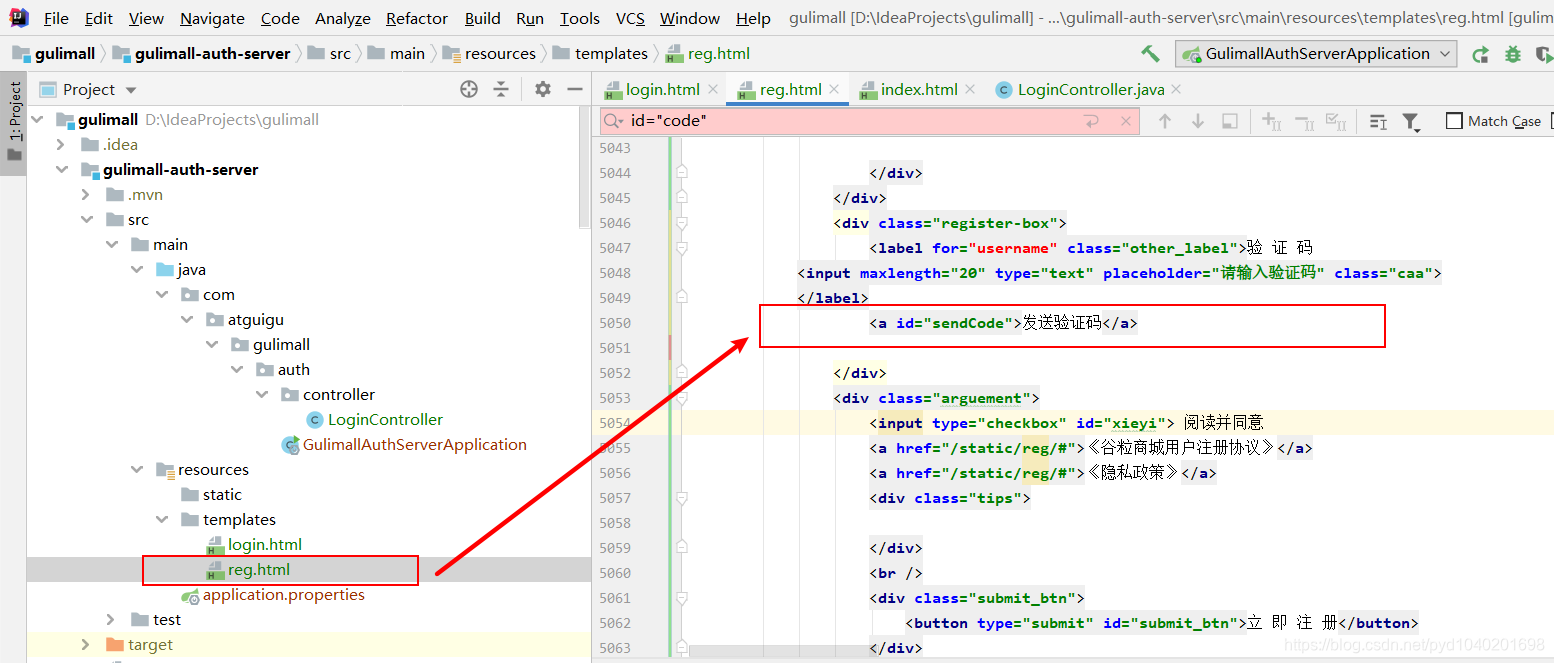The image size is (1554, 663).
Task: Click the collapse-all icon in Project panel header
Action: (502, 89)
